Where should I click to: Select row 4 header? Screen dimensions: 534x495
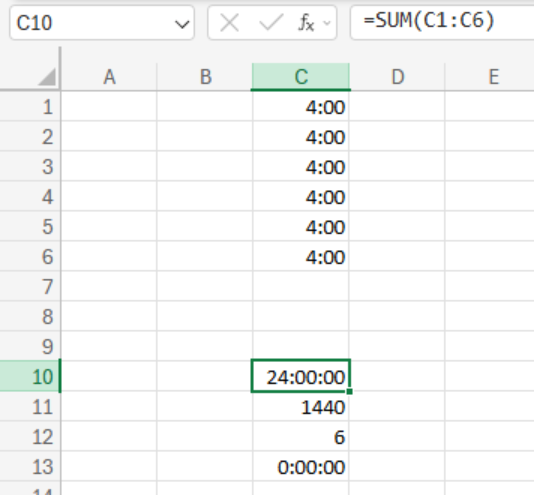pos(30,197)
